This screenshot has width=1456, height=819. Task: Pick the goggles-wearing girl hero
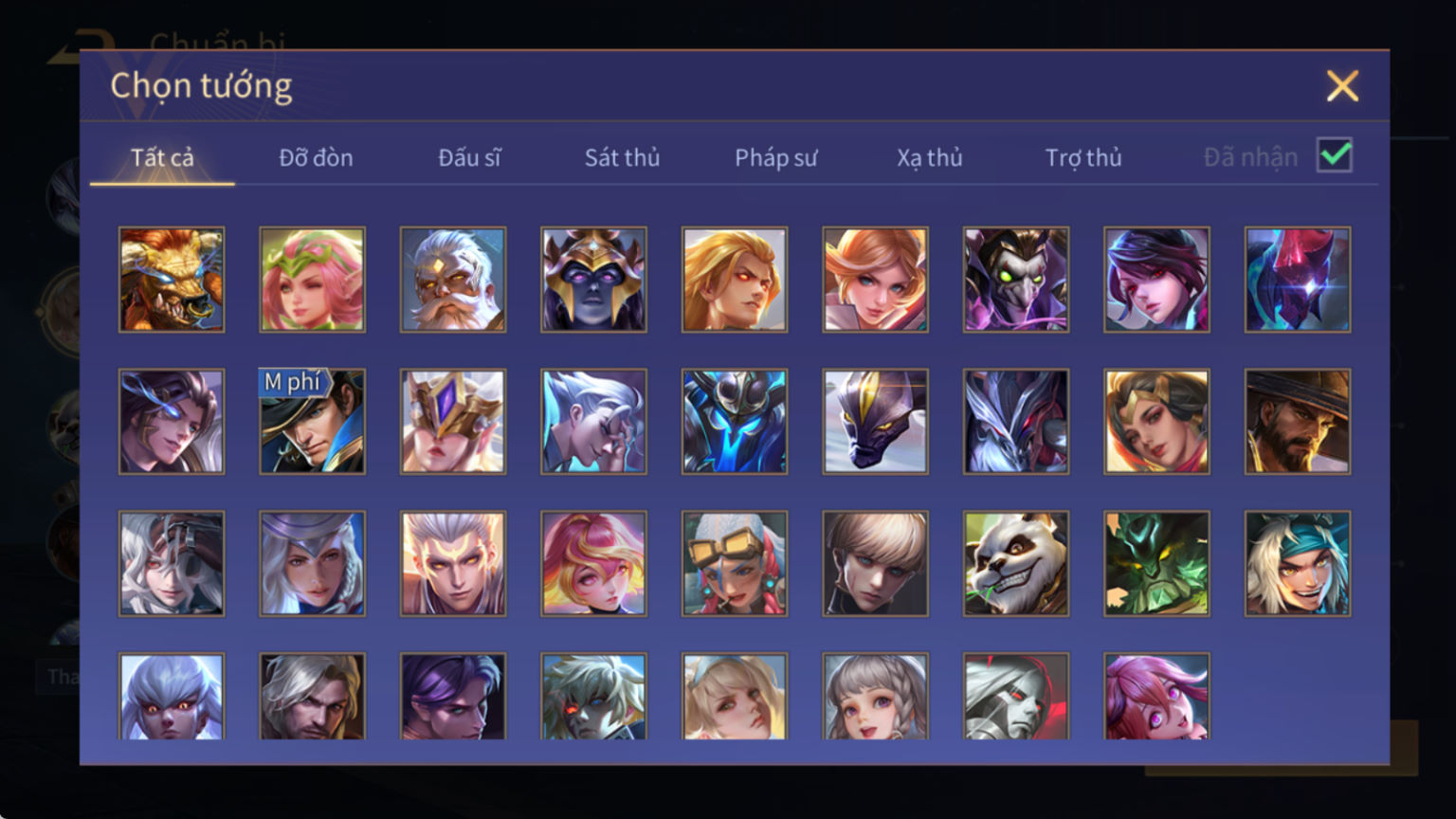click(x=735, y=564)
